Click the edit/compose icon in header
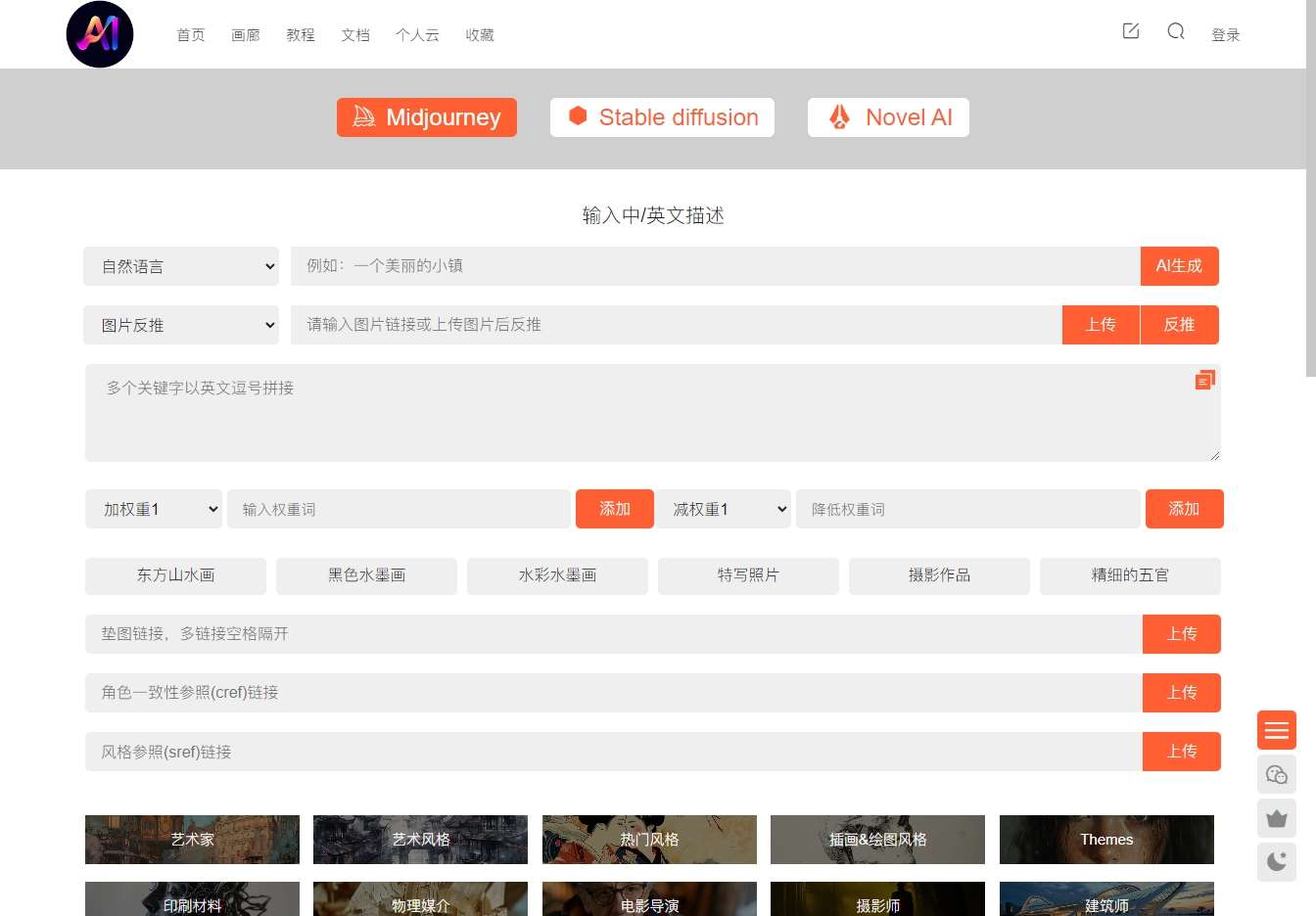Viewport: 1316px width, 916px height. pos(1131,31)
